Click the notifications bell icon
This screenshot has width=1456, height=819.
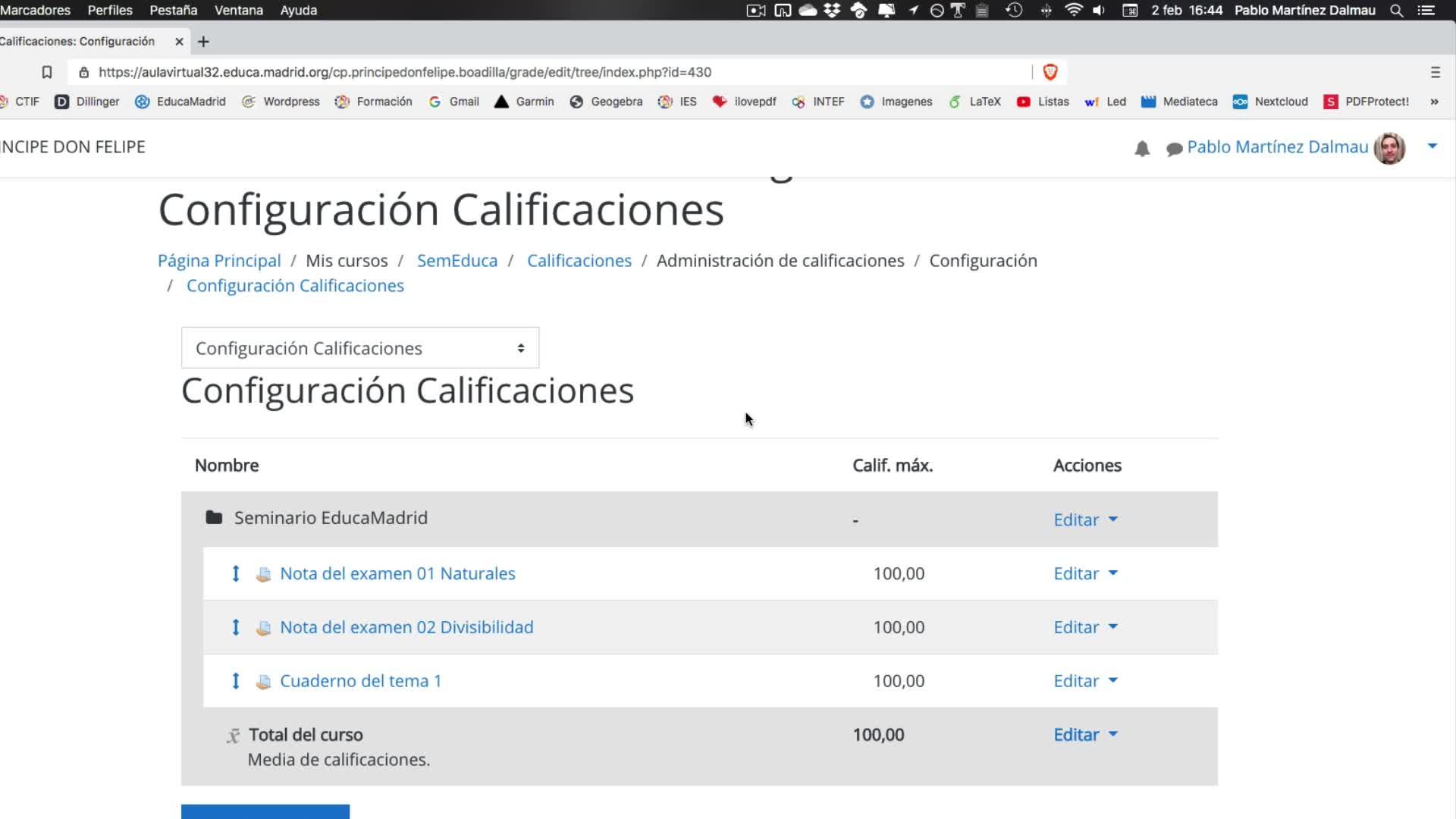point(1142,149)
